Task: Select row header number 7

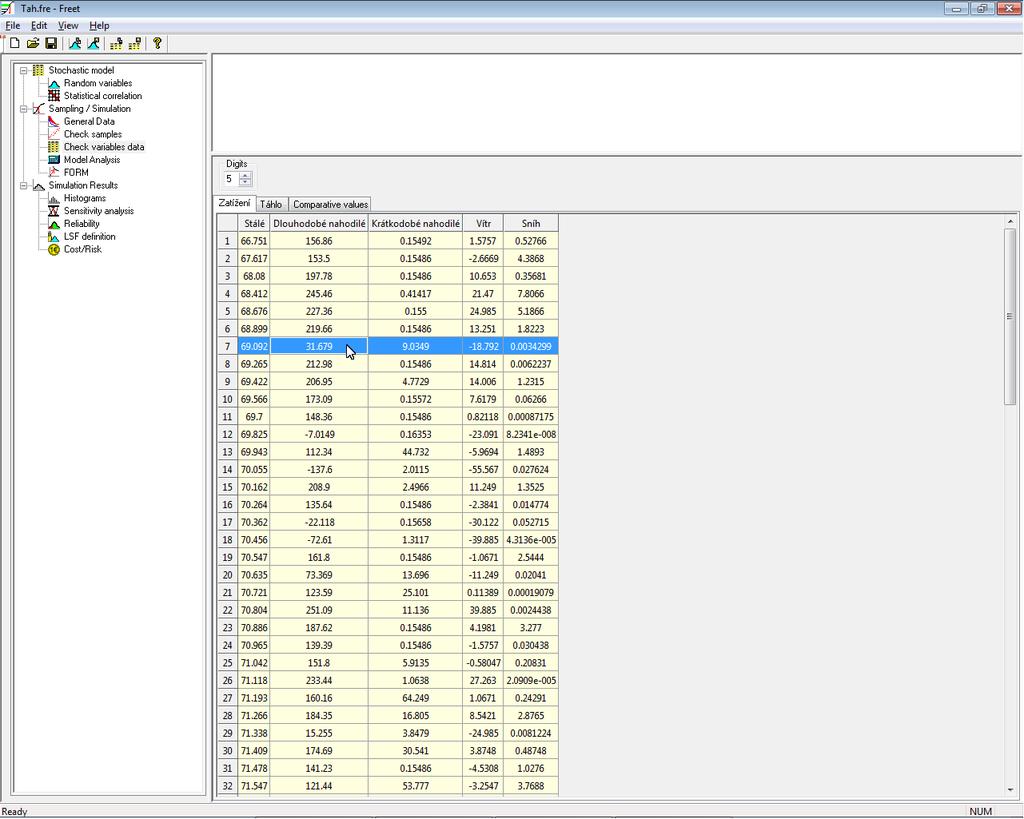Action: pyautogui.click(x=227, y=347)
